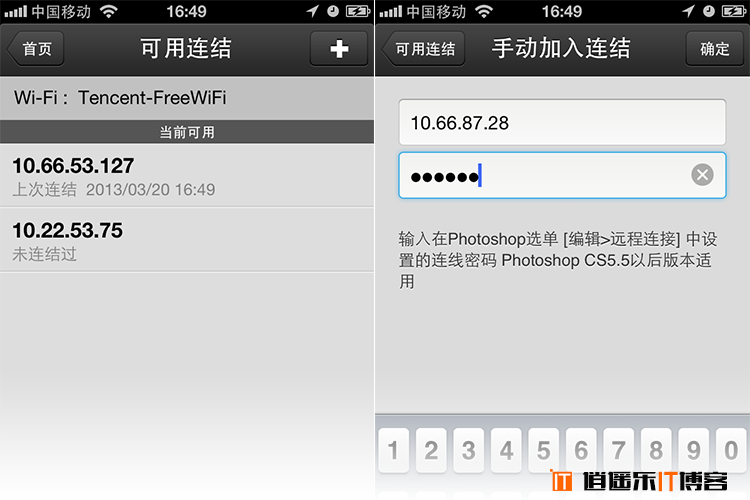Tap keyboard key 6
The image size is (750, 500).
(x=581, y=450)
